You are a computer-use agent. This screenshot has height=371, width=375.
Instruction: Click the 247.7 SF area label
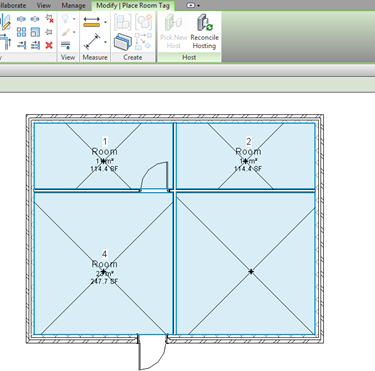[104, 281]
